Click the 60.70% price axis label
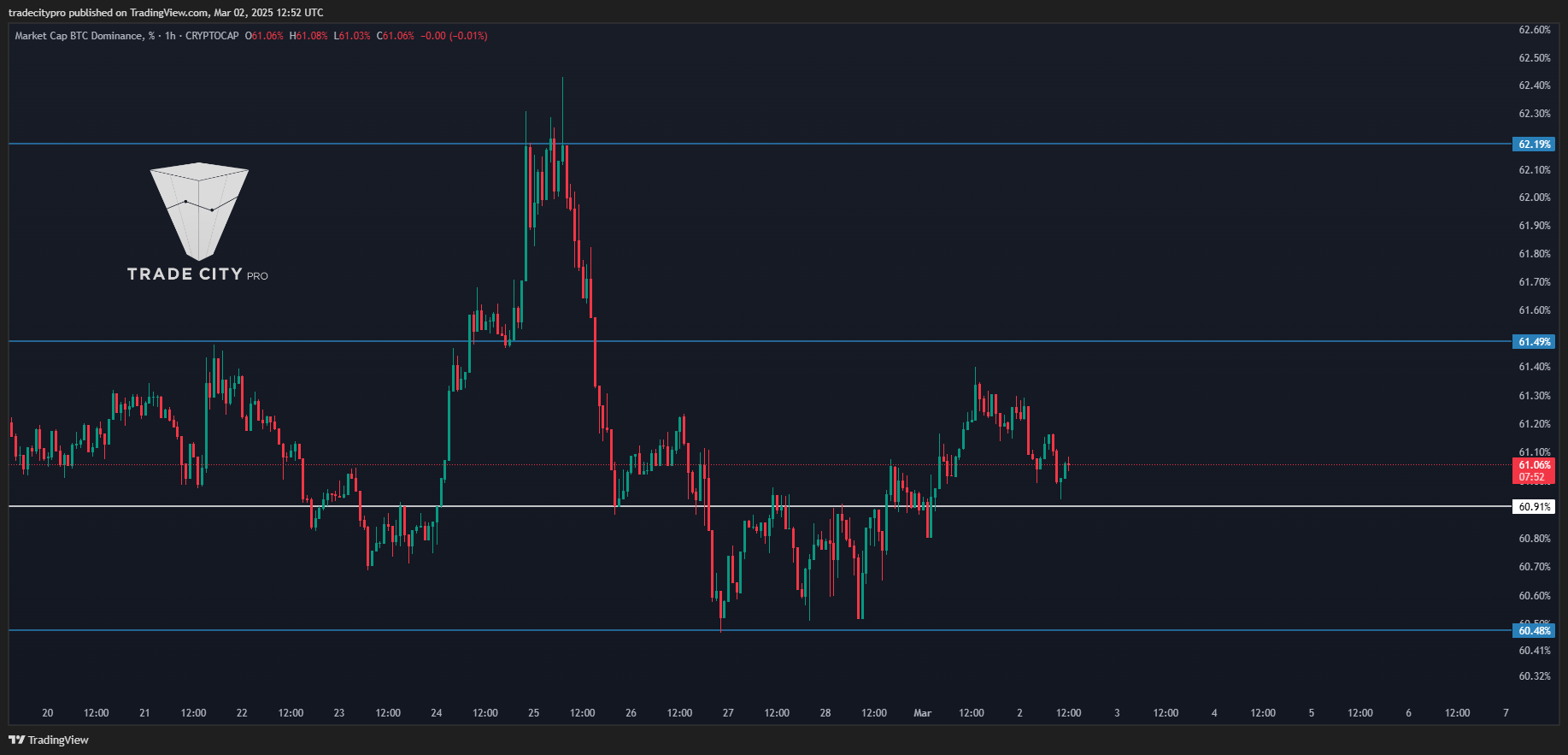1568x755 pixels. coord(1535,567)
